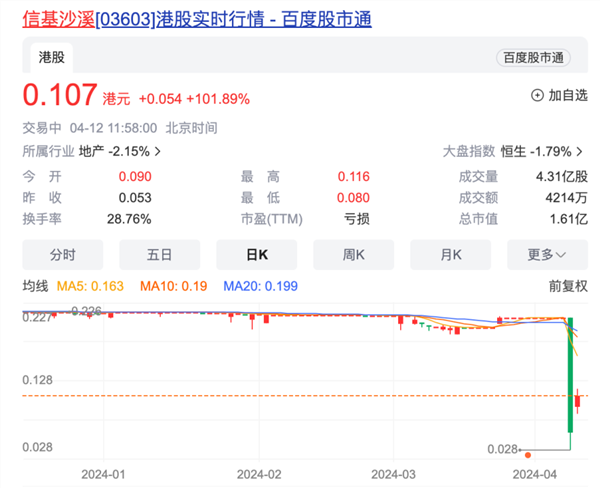600x488 pixels.
Task: Expand the 更多 dropdown
Action: pyautogui.click(x=546, y=254)
